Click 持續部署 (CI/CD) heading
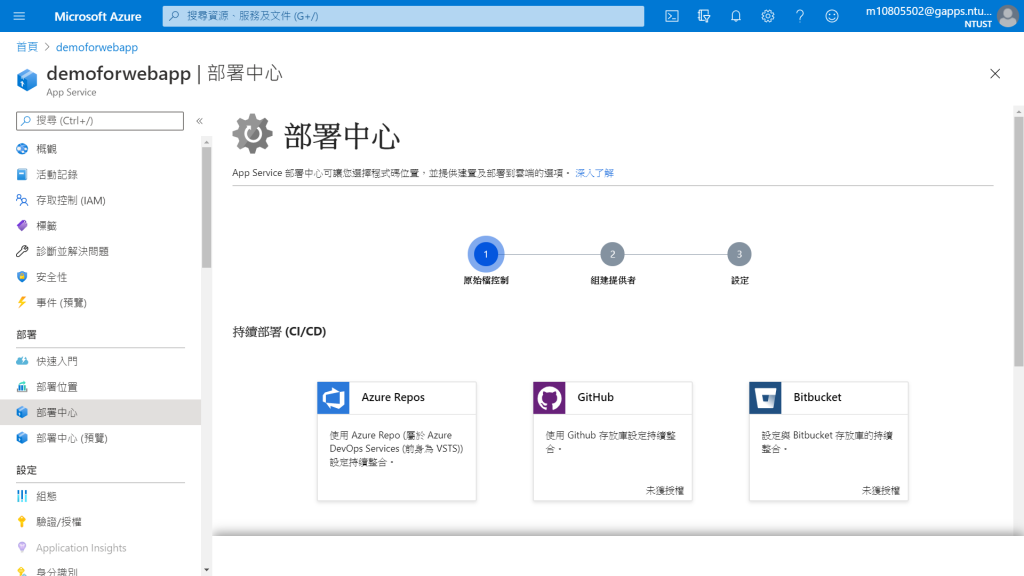Viewport: 1024px width, 576px height. [x=280, y=332]
